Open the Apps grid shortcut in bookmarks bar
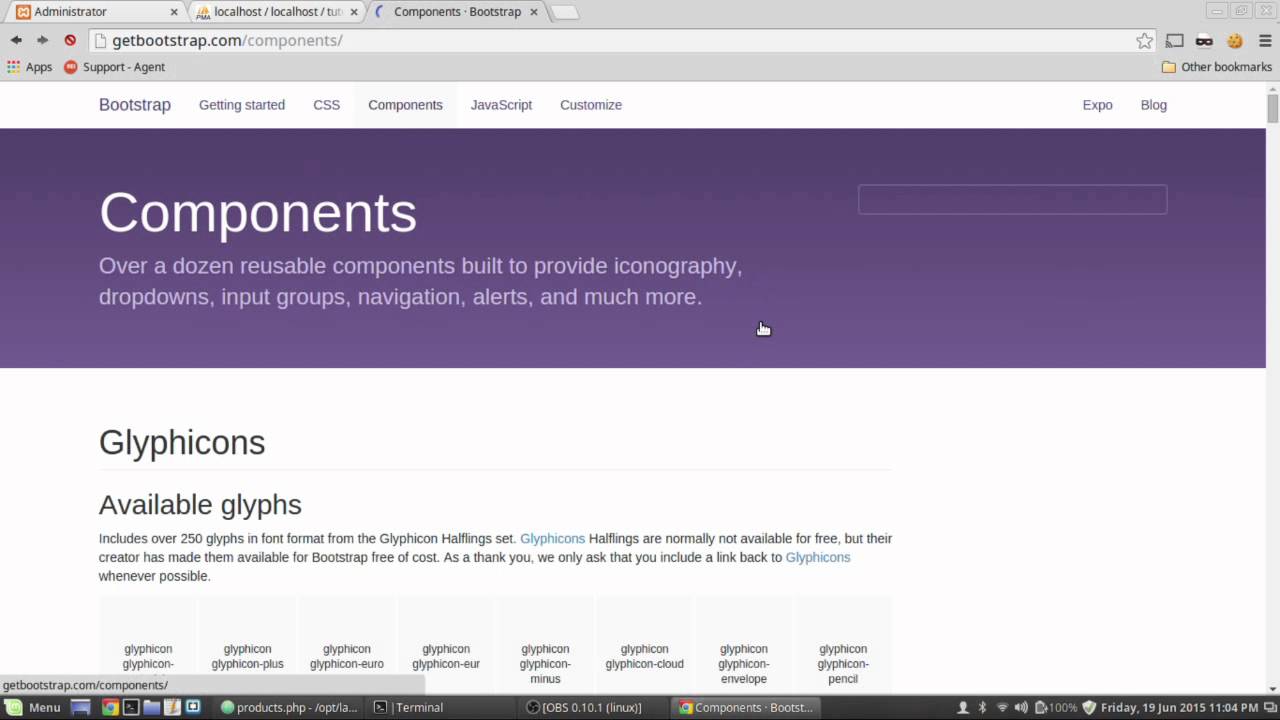The height and width of the screenshot is (720, 1280). click(29, 67)
